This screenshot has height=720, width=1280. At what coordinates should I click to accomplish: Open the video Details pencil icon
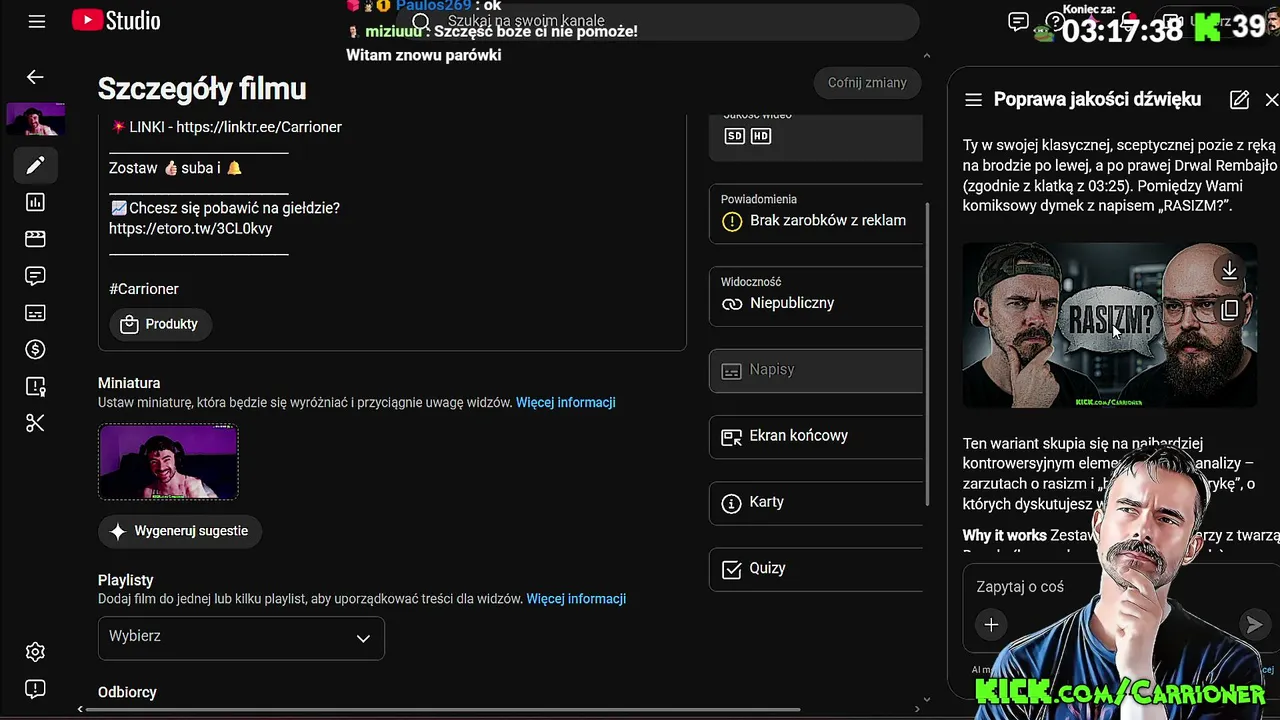point(35,165)
